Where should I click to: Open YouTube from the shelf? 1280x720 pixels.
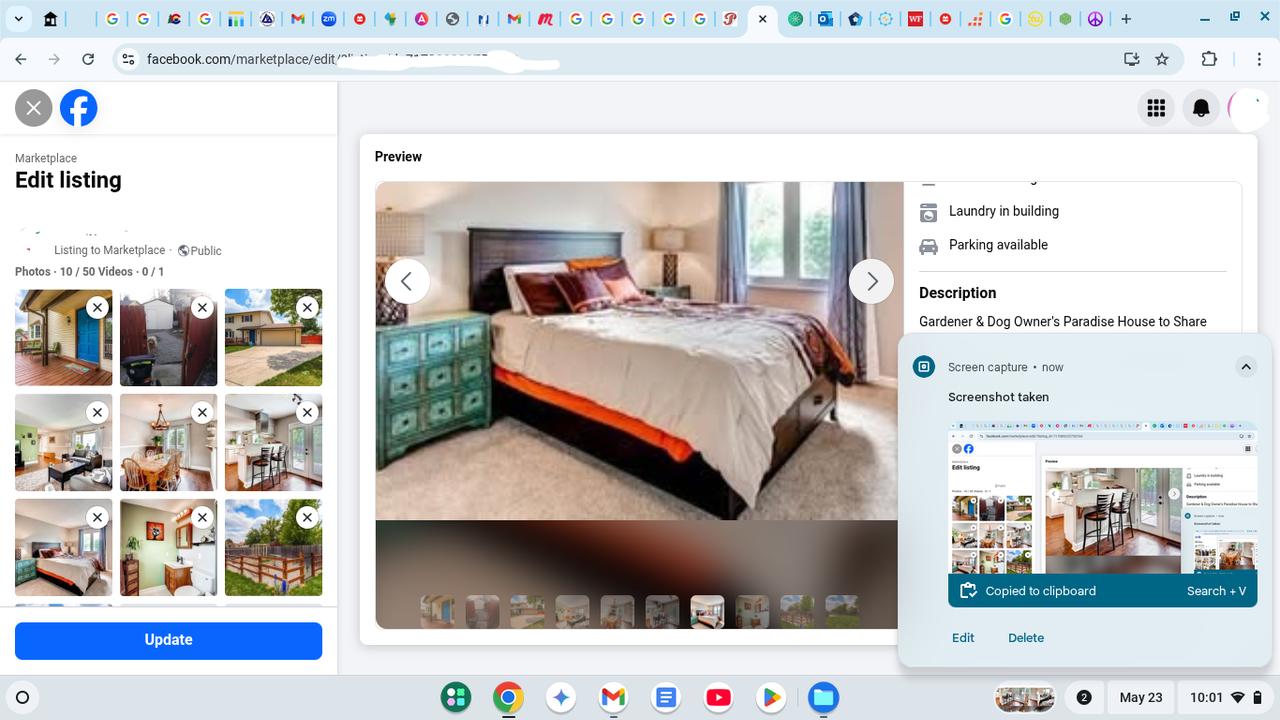coord(718,697)
